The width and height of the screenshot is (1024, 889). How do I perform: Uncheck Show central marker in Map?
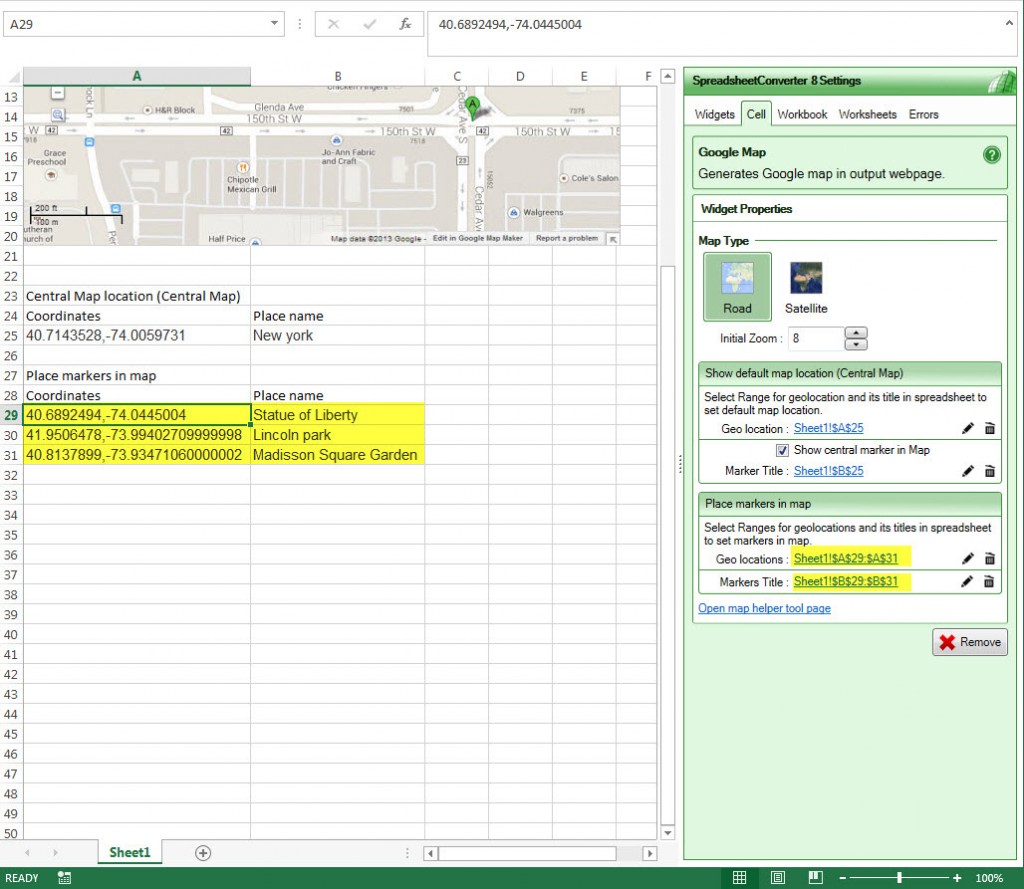783,450
